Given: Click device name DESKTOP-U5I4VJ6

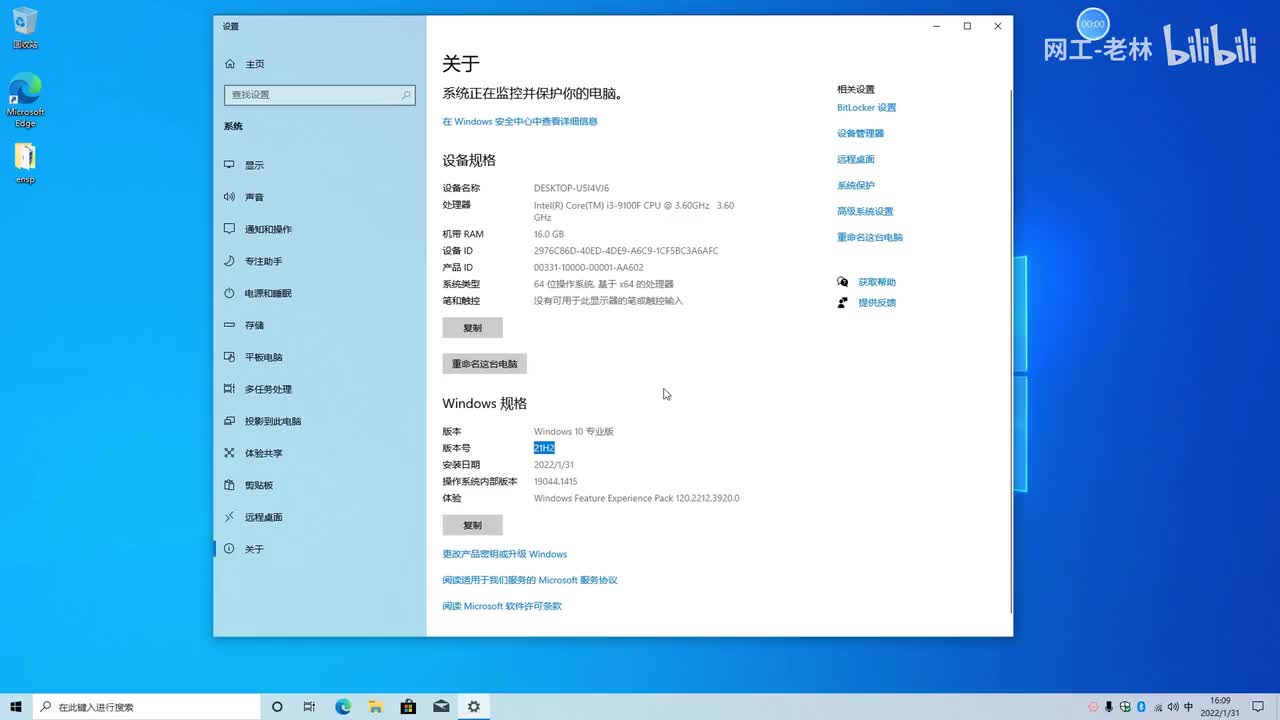Looking at the screenshot, I should [571, 188].
